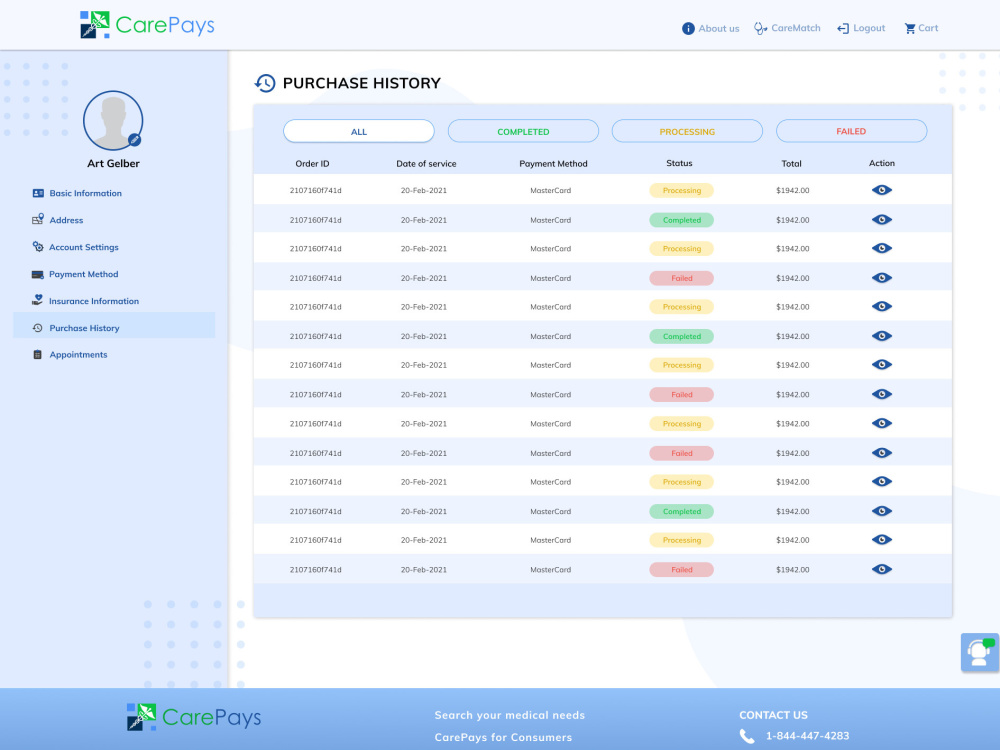Click the CareMatch stethoscope icon
Viewport: 1000px width, 750px height.
pos(759,28)
